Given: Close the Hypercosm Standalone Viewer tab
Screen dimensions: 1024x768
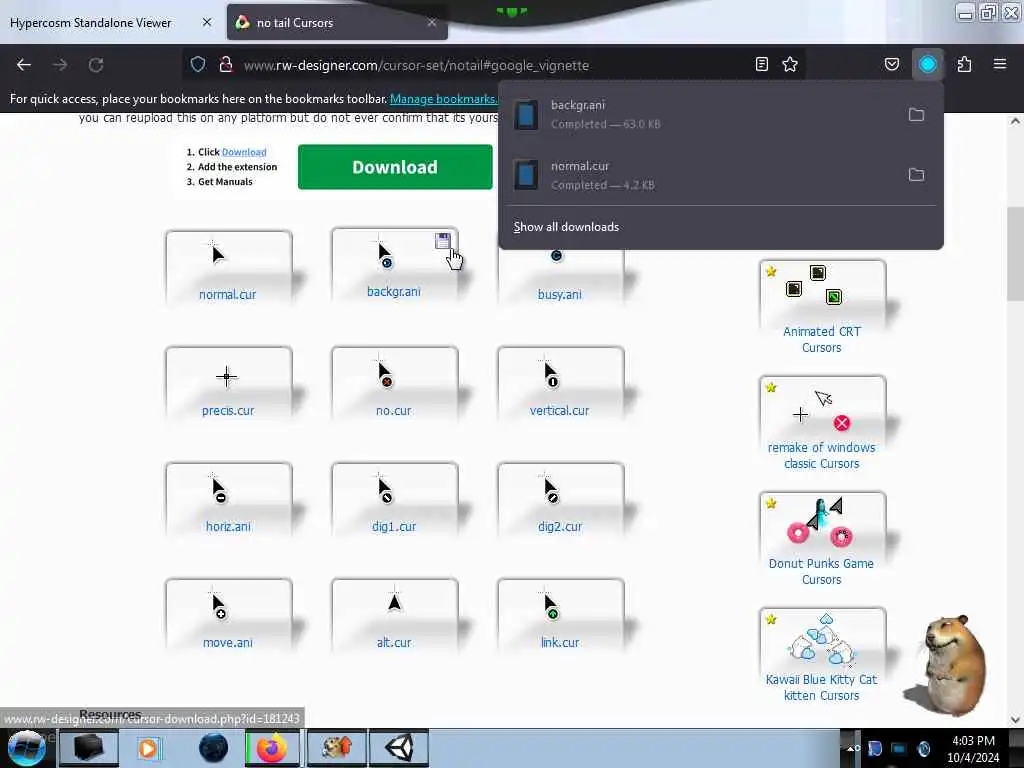Looking at the screenshot, I should 207,22.
